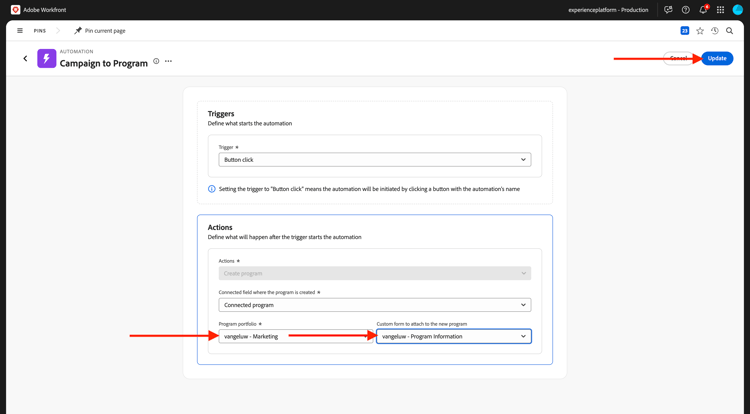Open the recent history clock icon
The height and width of the screenshot is (414, 750).
pyautogui.click(x=715, y=31)
